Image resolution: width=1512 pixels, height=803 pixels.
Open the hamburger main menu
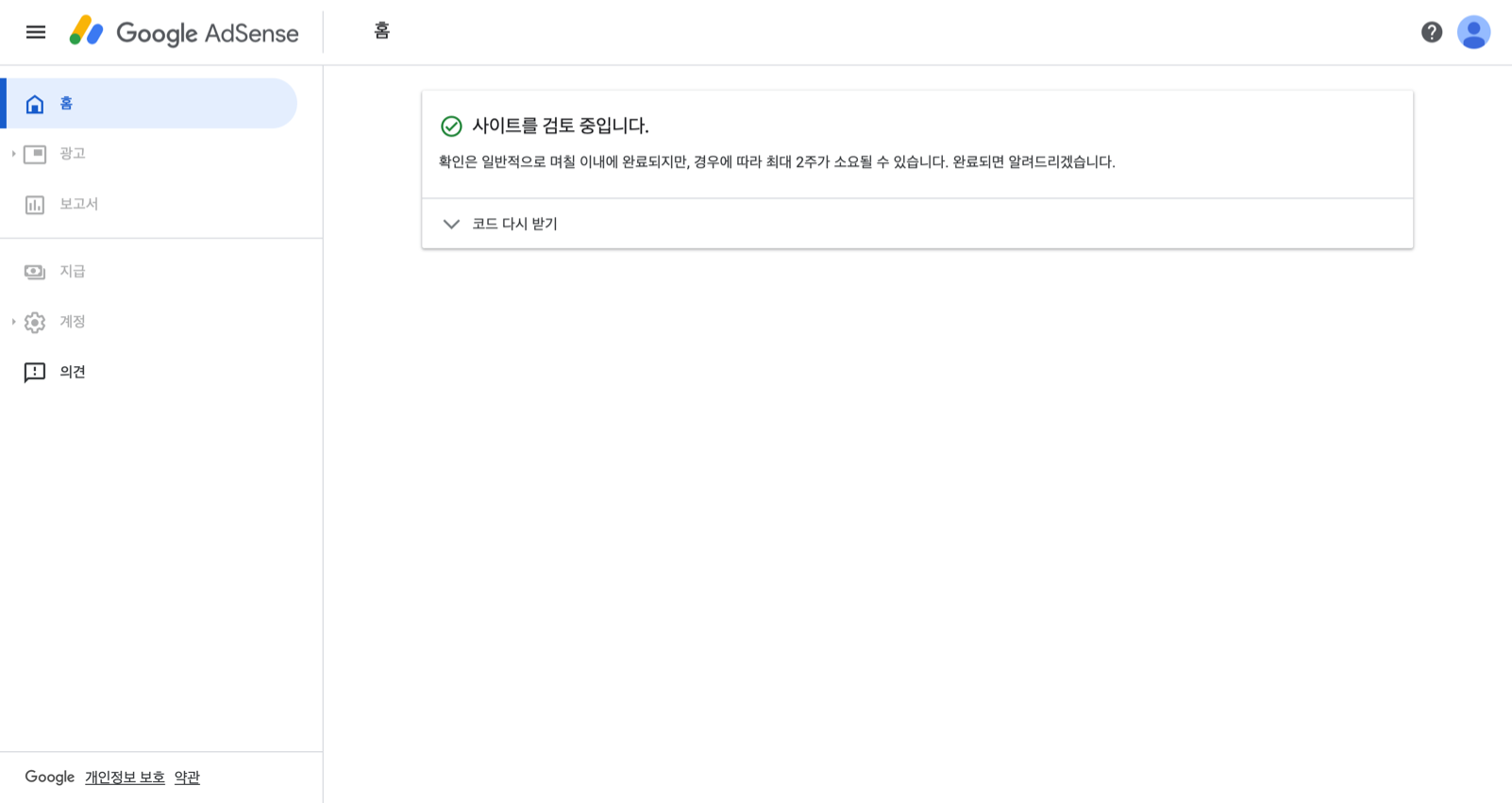tap(36, 32)
